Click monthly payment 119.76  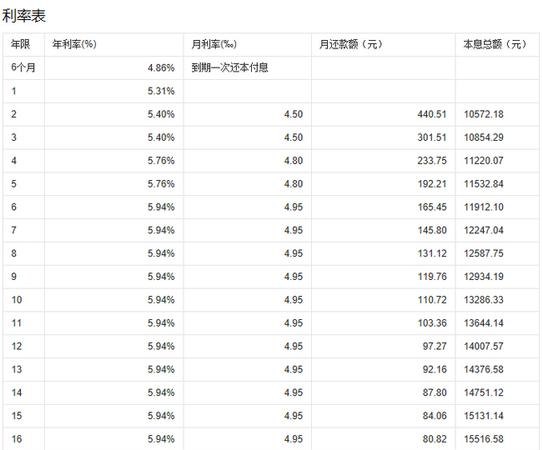(x=432, y=277)
